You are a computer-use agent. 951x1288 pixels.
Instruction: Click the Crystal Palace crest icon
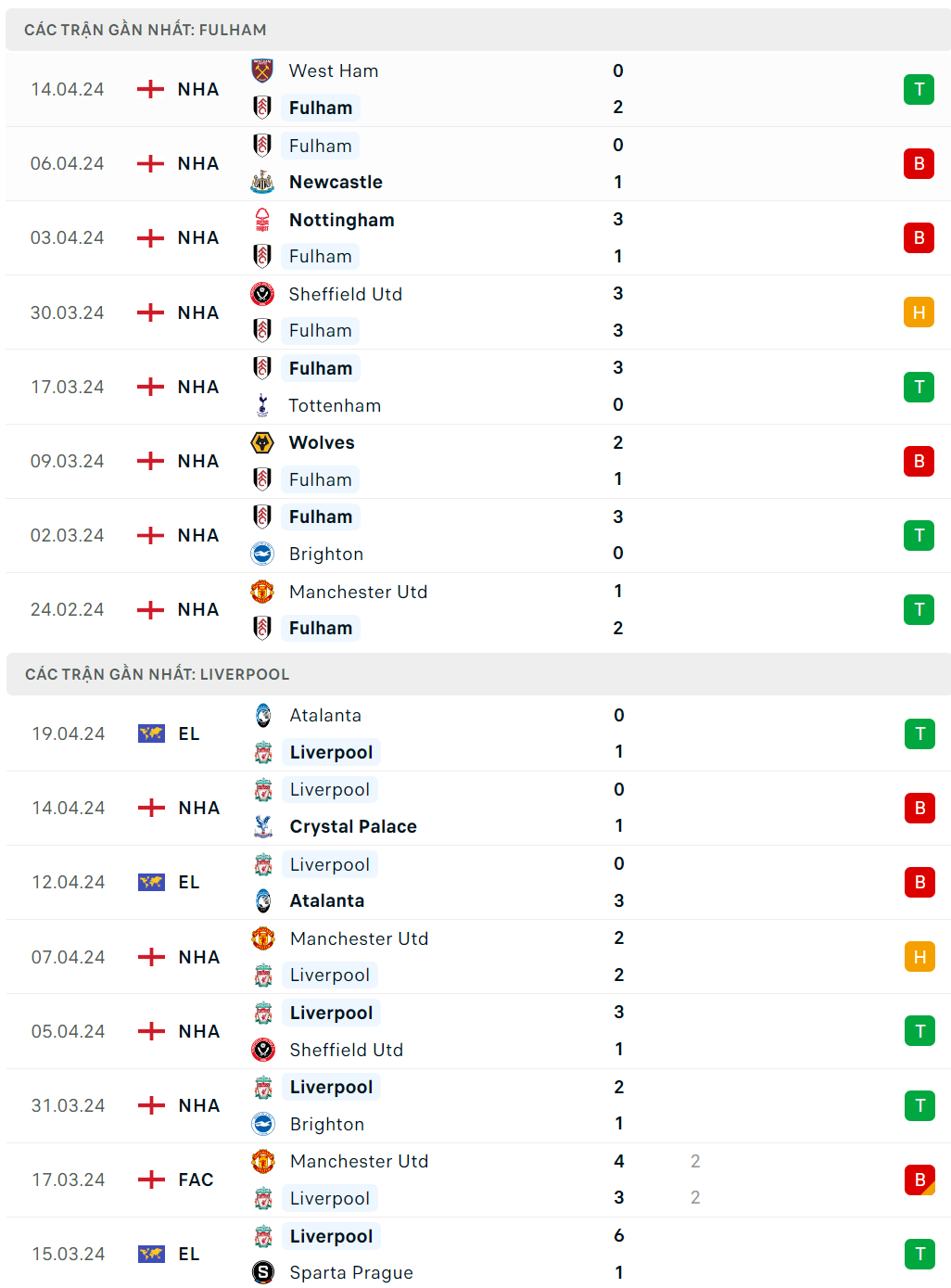(263, 826)
